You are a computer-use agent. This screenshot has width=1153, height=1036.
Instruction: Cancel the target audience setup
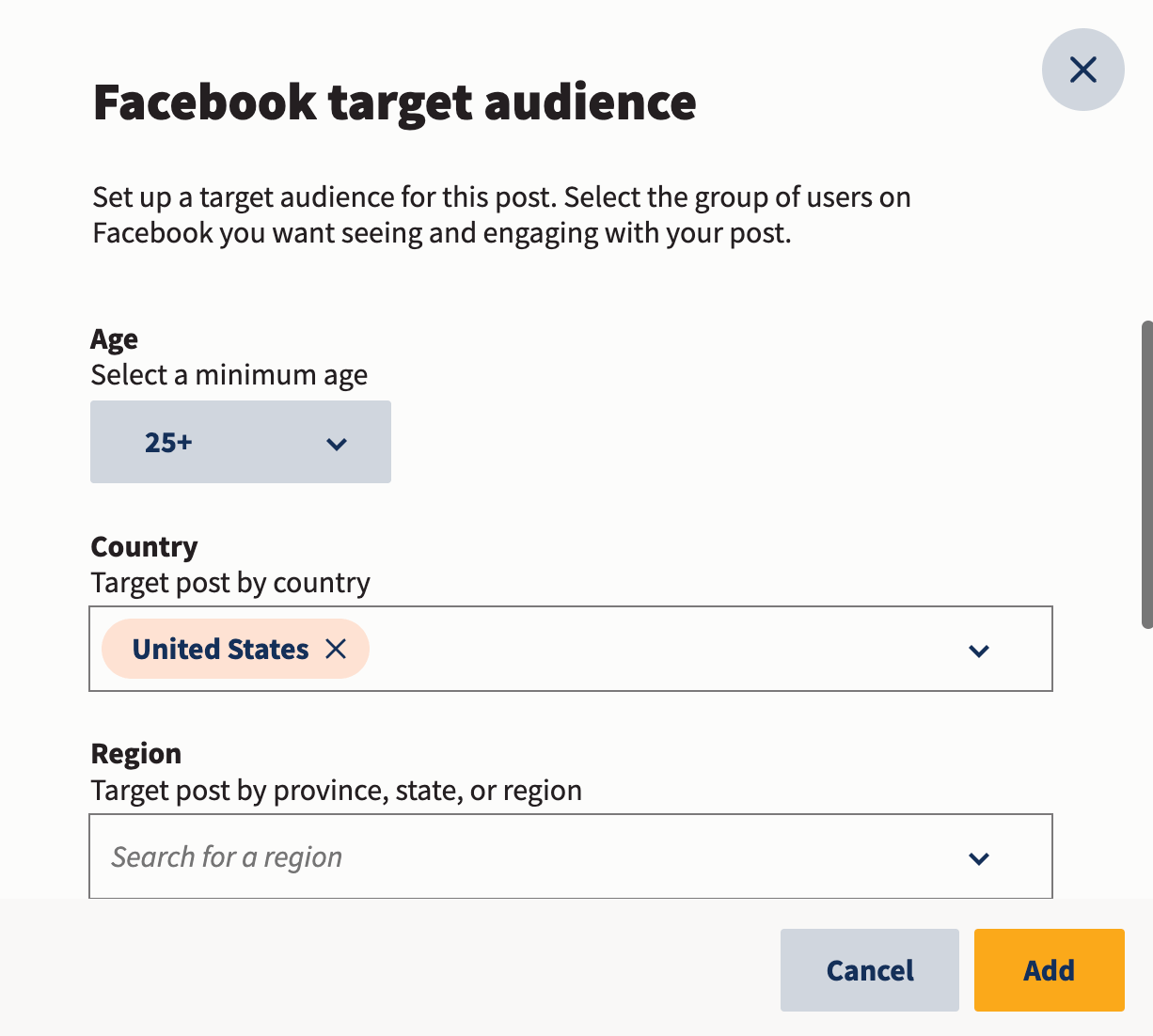coord(869,970)
